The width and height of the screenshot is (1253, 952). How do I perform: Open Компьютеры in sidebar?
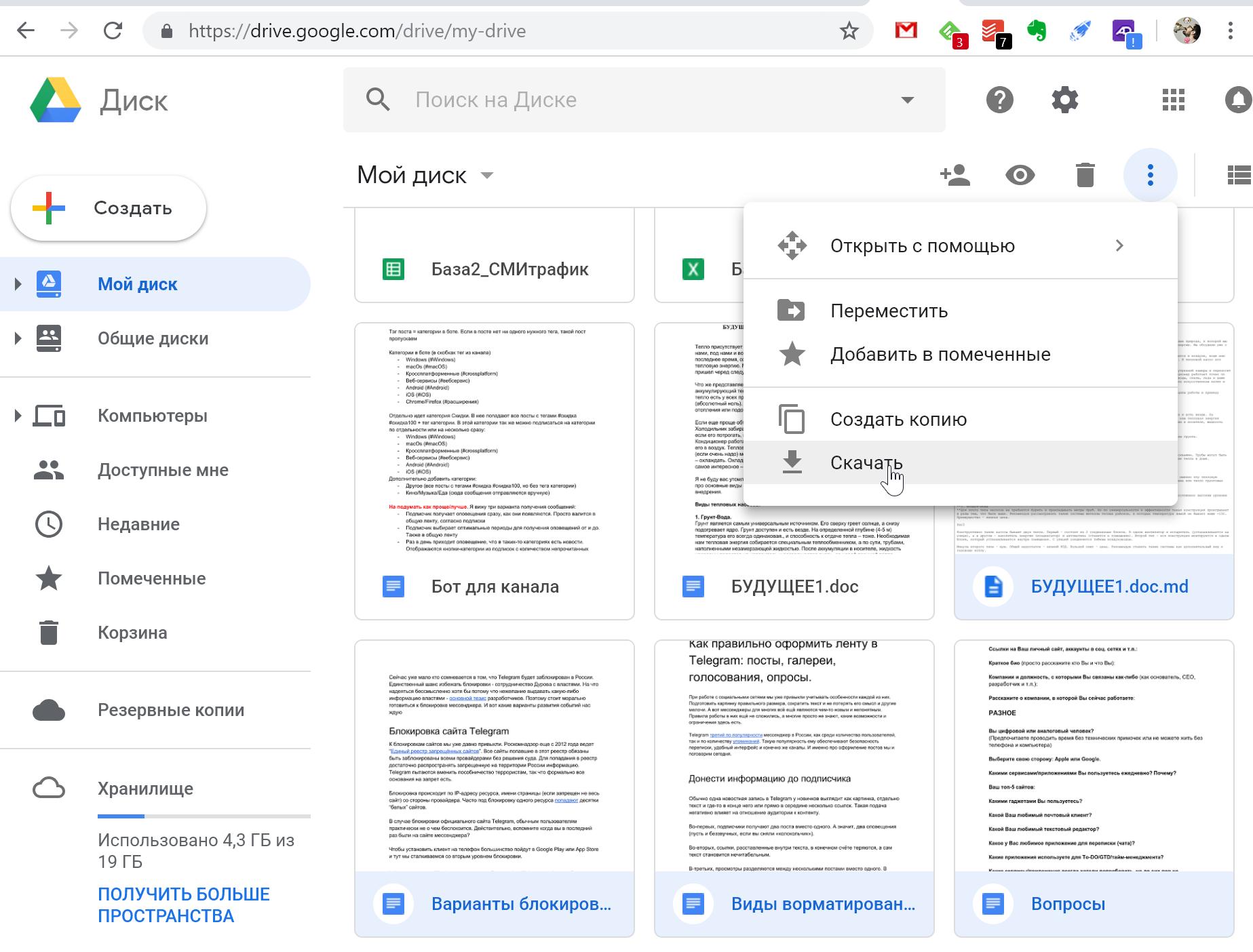point(155,416)
